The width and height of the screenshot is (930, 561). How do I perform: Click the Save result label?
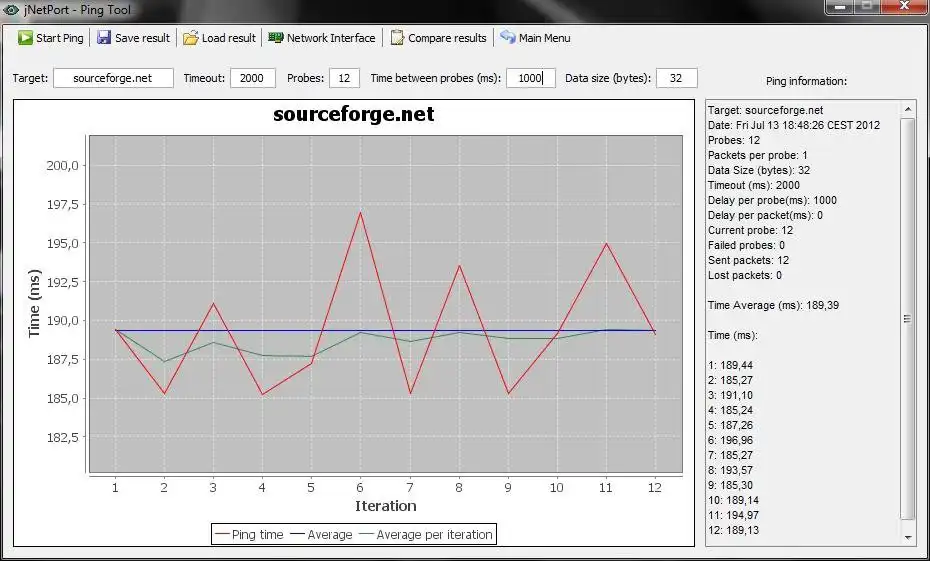(x=142, y=38)
